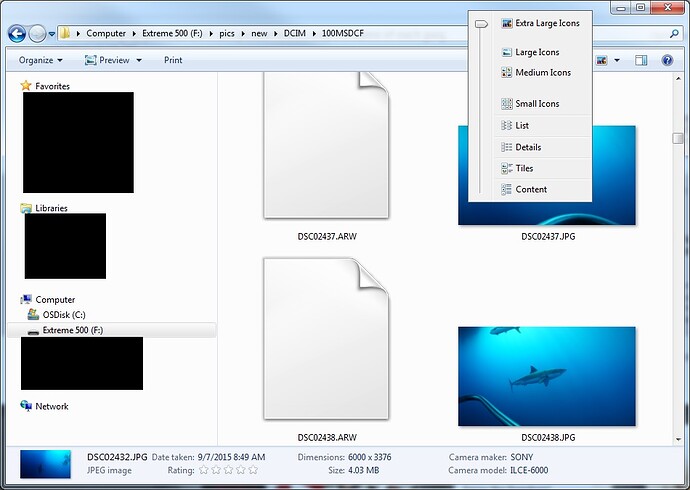
Task: Select the DSC02437.JPG thumbnail
Action: 547,175
